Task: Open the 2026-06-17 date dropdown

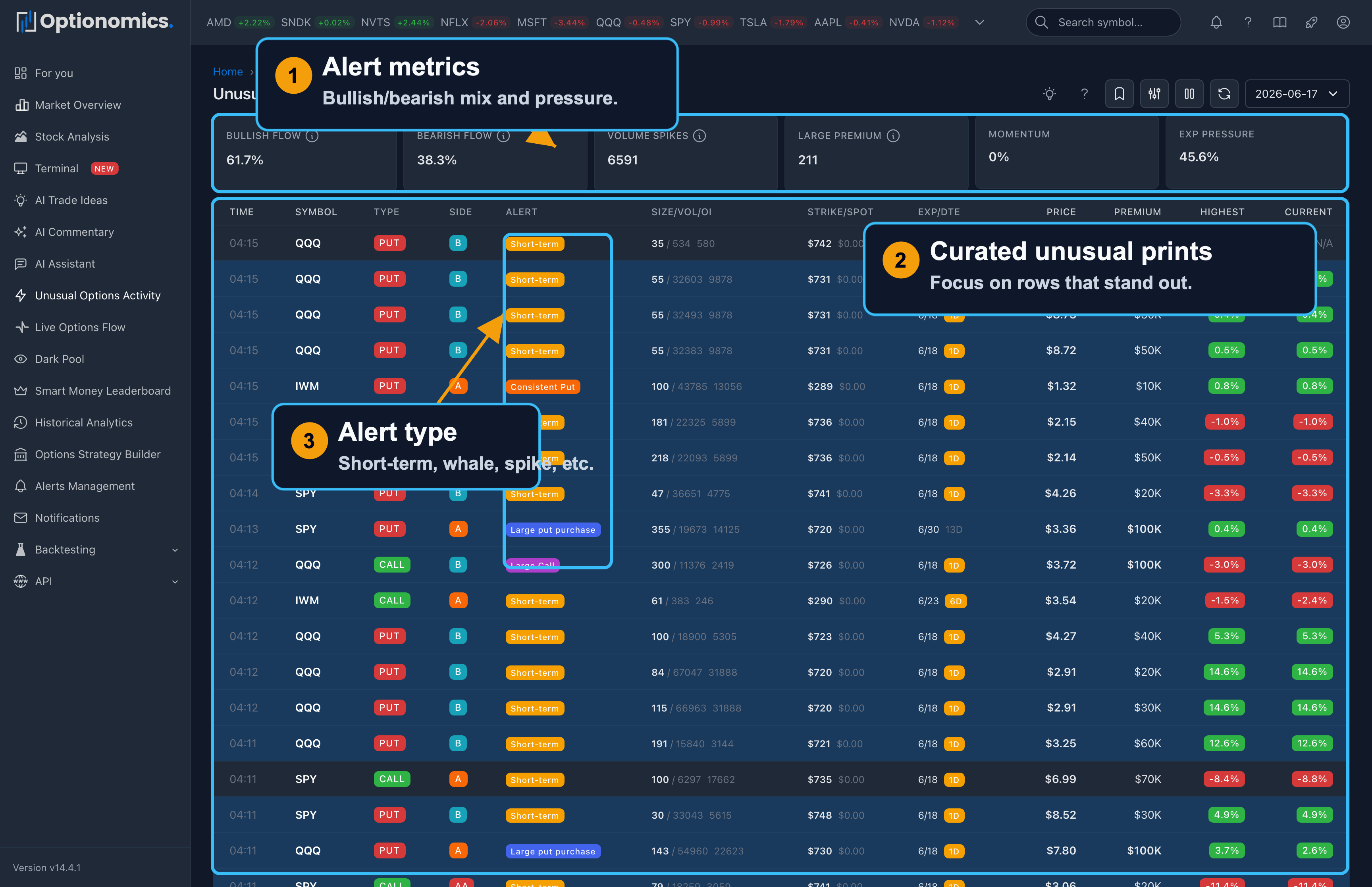Action: click(1296, 94)
